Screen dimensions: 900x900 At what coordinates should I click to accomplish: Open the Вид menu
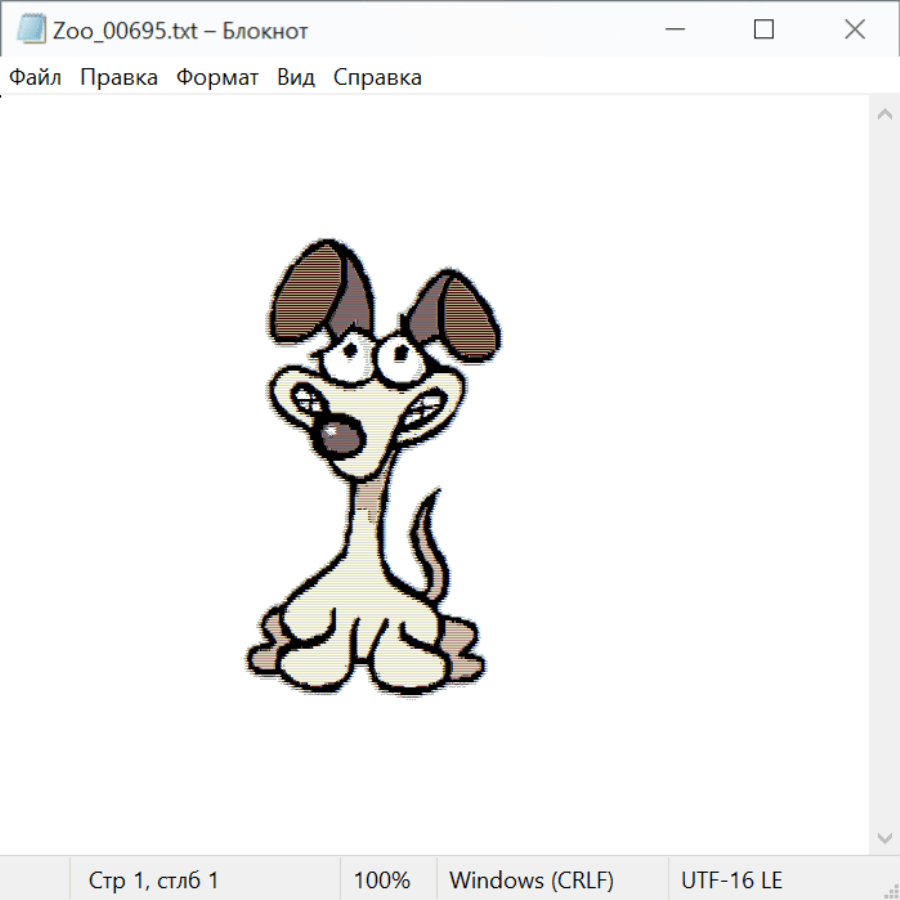(296, 78)
